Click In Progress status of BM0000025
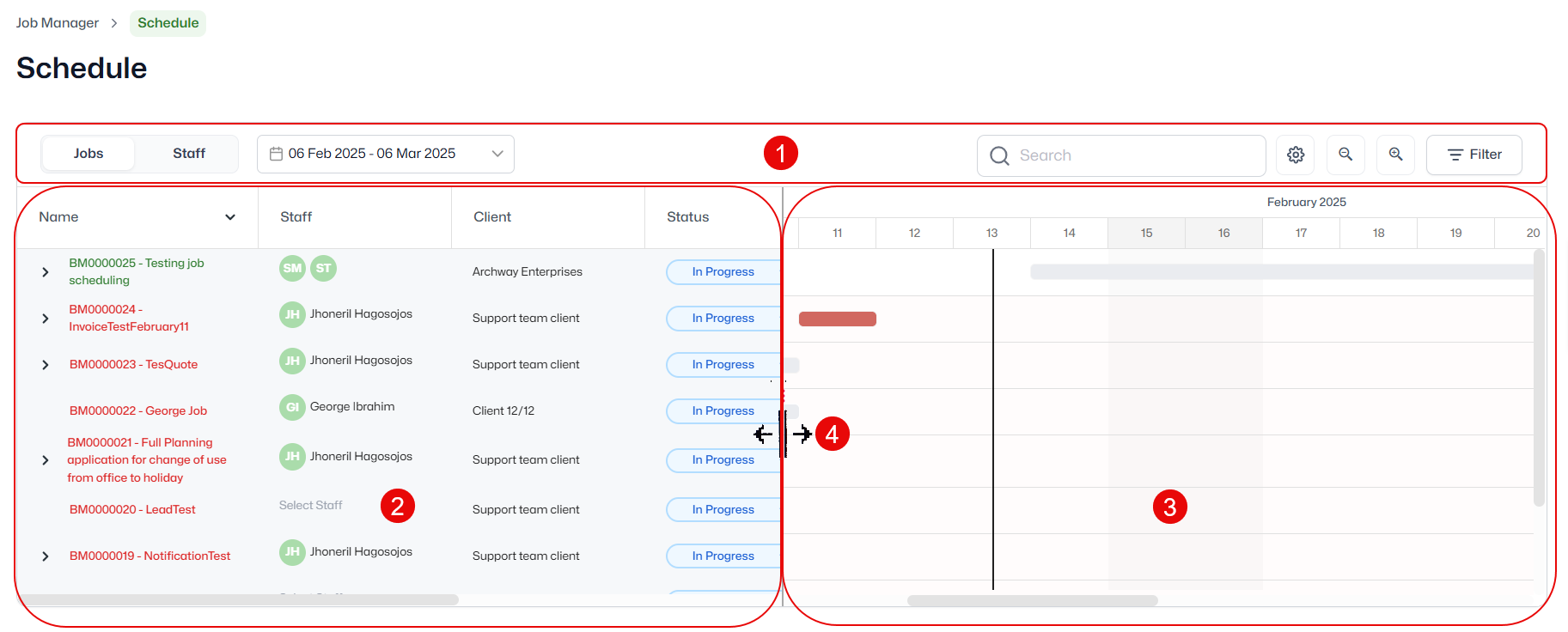The image size is (1568, 632). click(x=723, y=271)
